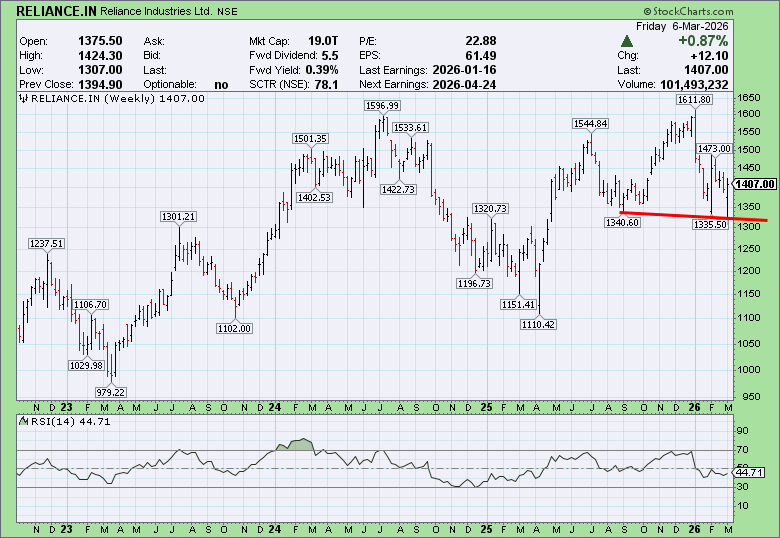
Task: Click the Mkt Cap value 19.0T
Action: [323, 41]
